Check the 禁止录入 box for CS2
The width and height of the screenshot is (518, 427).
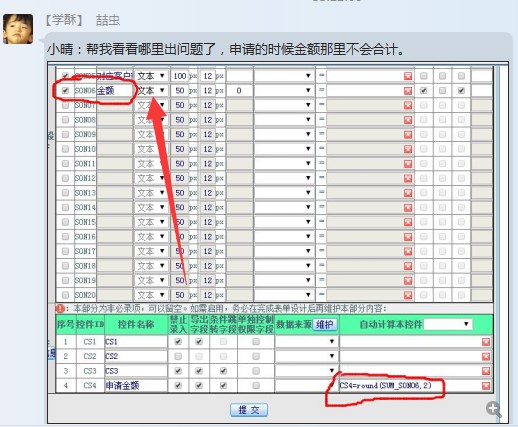pos(178,356)
